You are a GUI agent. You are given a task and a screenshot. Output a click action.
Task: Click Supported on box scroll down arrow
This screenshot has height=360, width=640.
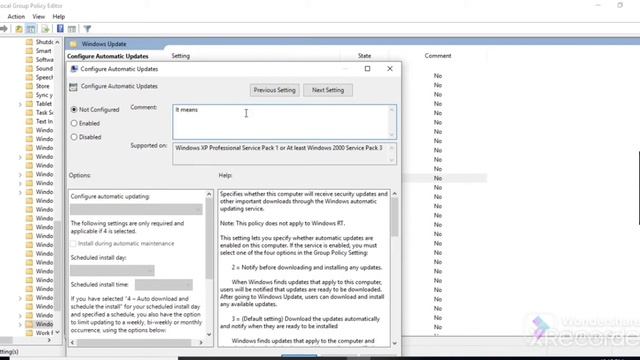[391, 160]
